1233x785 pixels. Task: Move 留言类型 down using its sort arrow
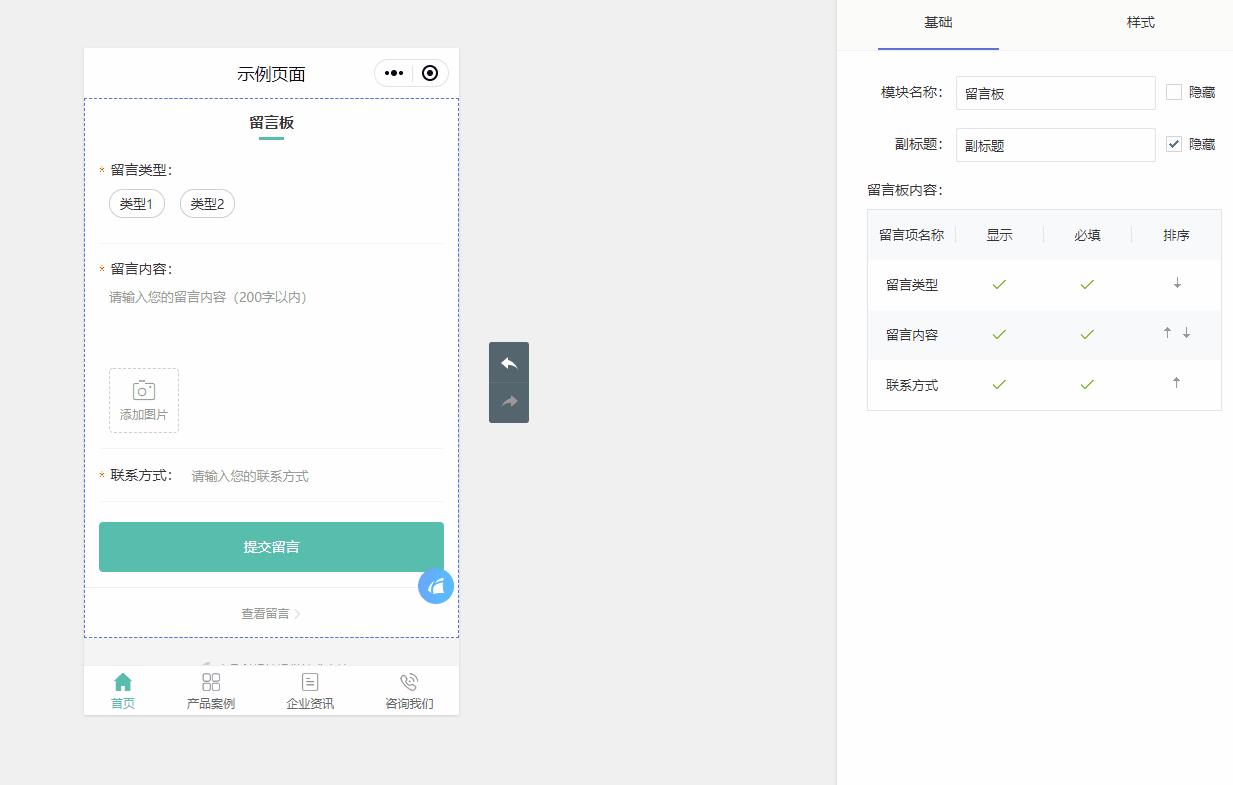click(1177, 284)
